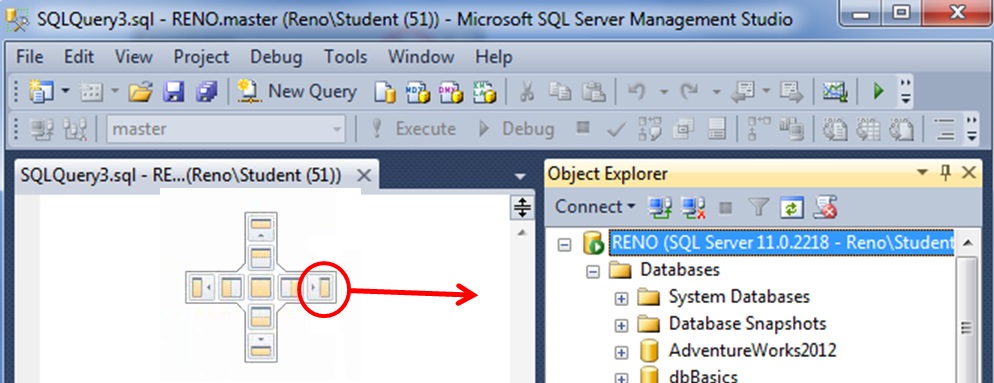
Task: Click the Cut scissors icon
Action: (526, 93)
